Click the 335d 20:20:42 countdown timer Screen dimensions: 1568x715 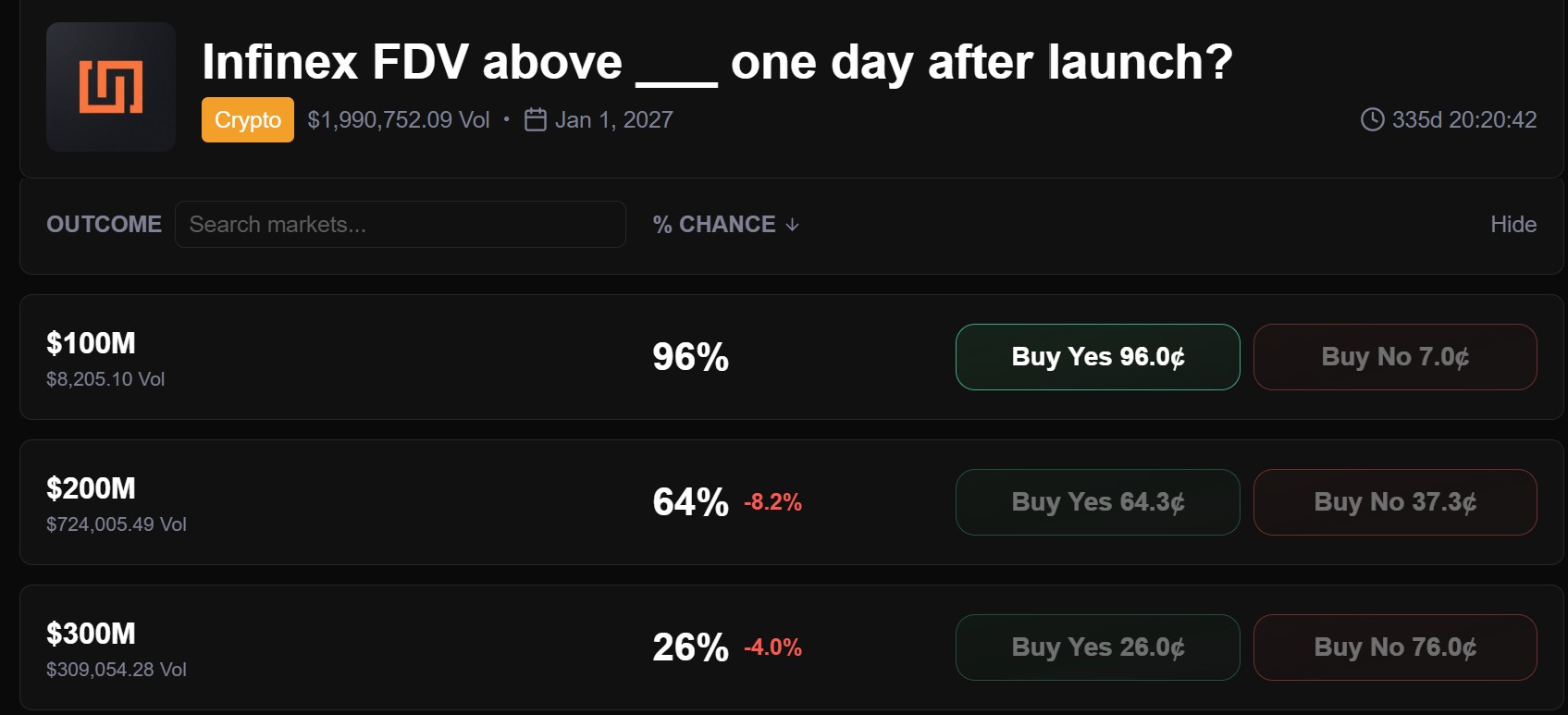tap(1463, 120)
